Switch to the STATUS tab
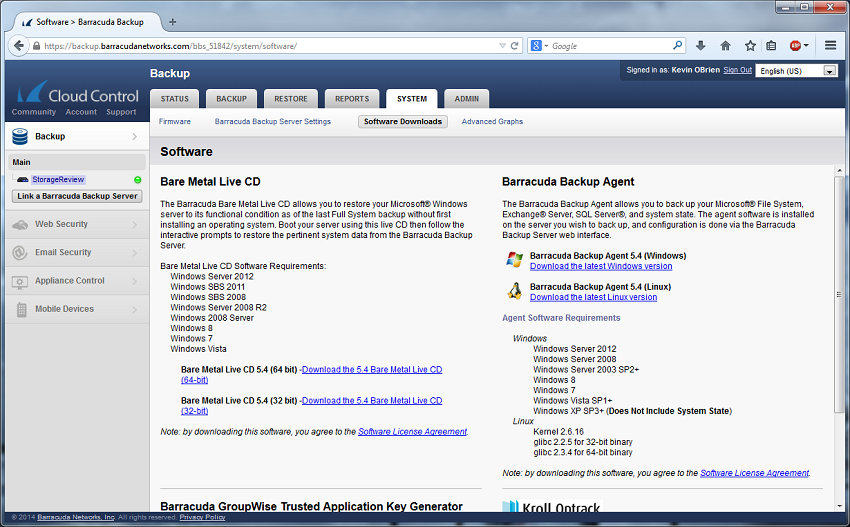Image resolution: width=850 pixels, height=527 pixels. 175,99
